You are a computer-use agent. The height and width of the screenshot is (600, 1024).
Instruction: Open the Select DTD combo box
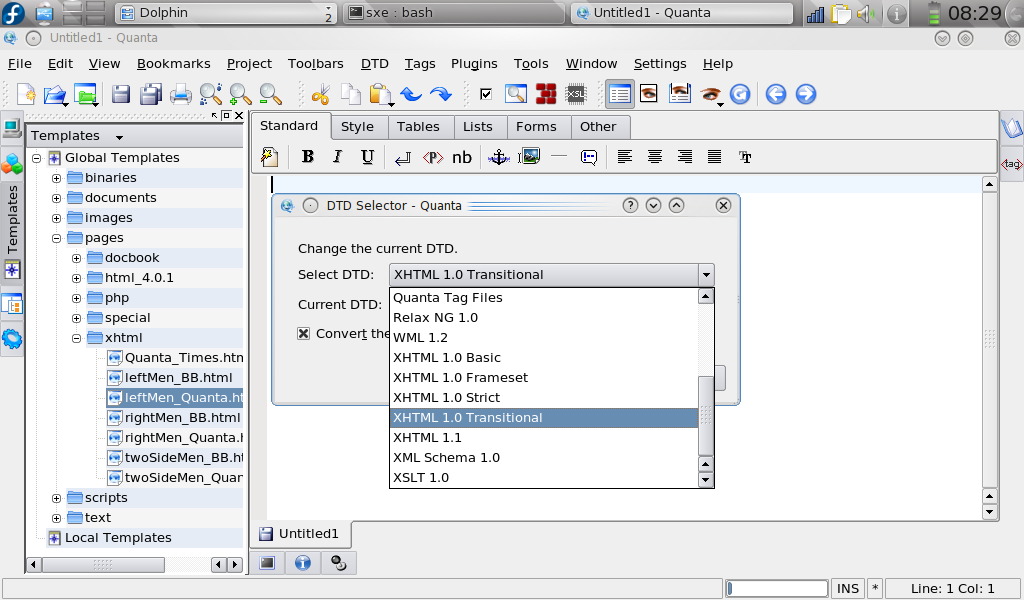click(551, 275)
